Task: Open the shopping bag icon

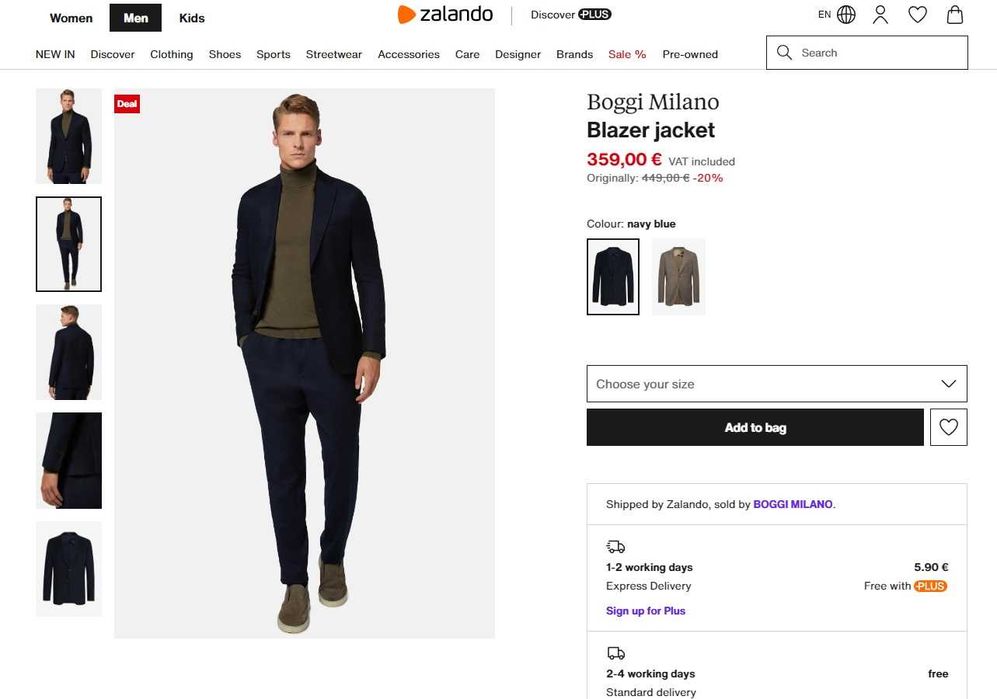Action: coord(955,15)
